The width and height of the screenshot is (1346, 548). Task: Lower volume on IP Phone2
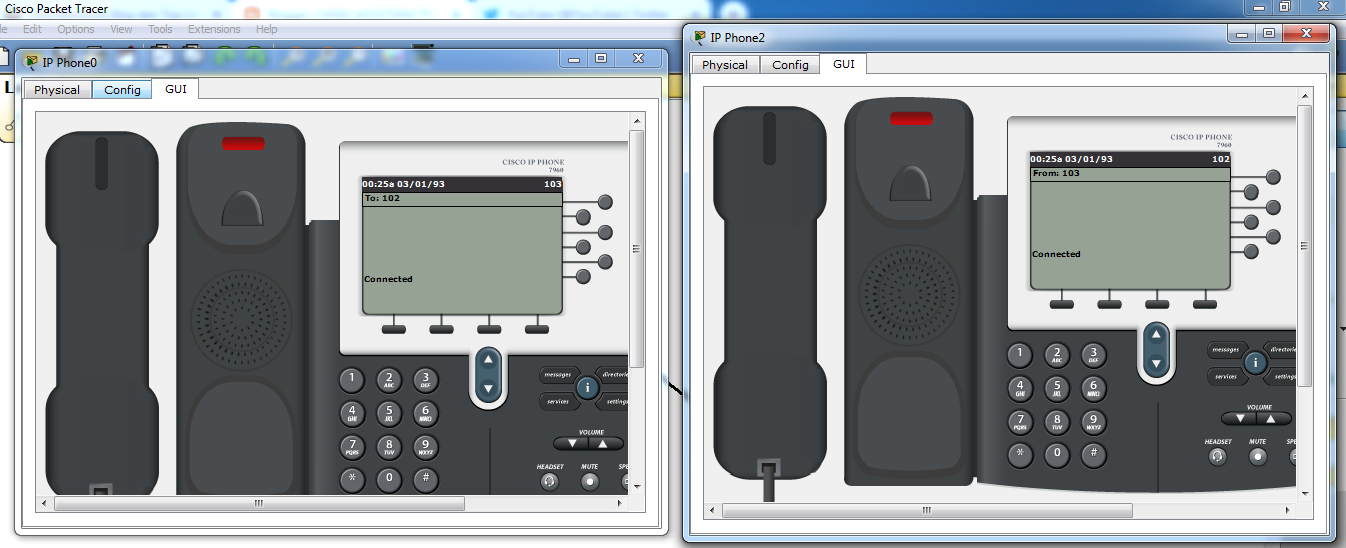coord(1239,418)
